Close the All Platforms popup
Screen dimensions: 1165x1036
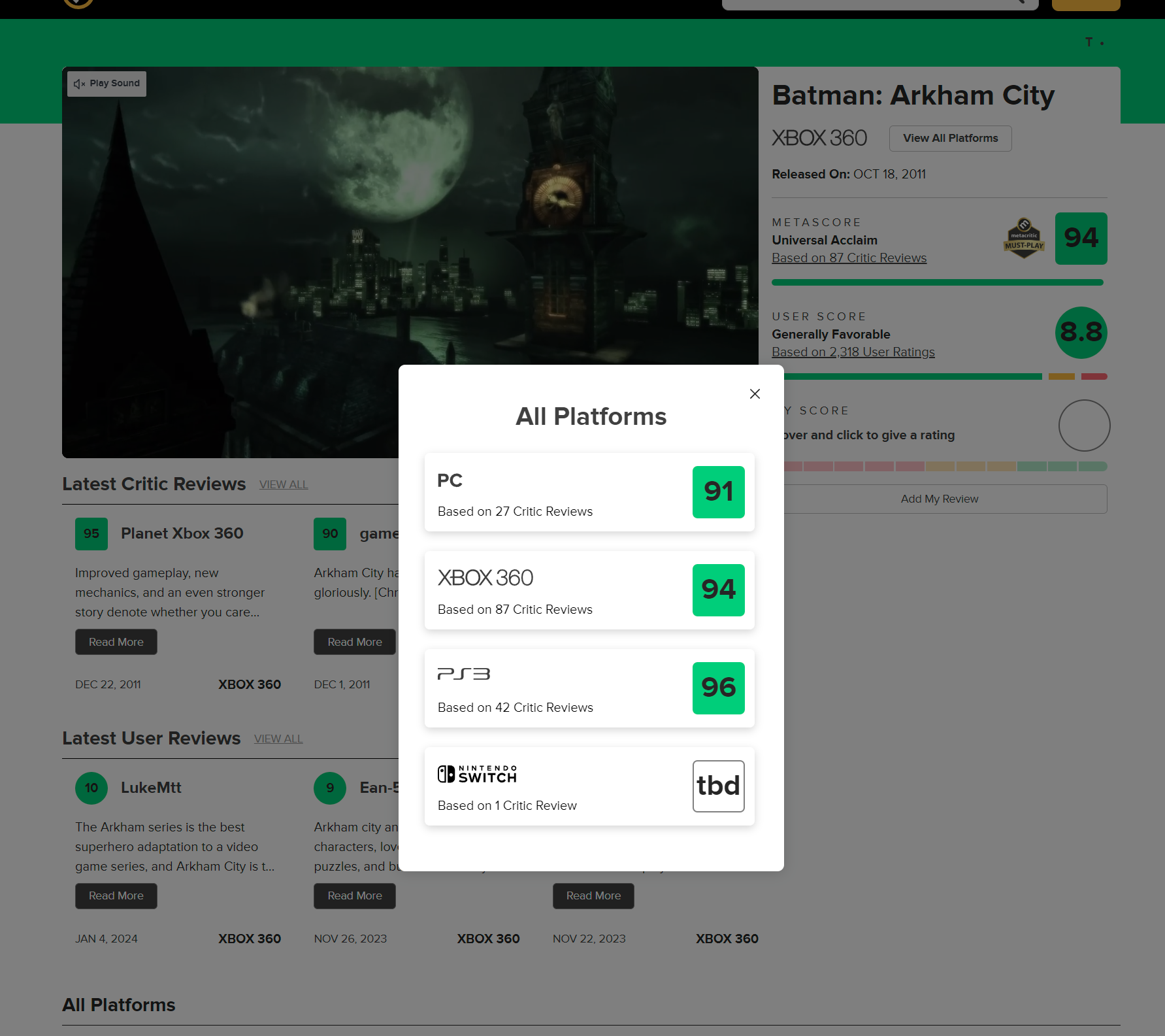[755, 393]
